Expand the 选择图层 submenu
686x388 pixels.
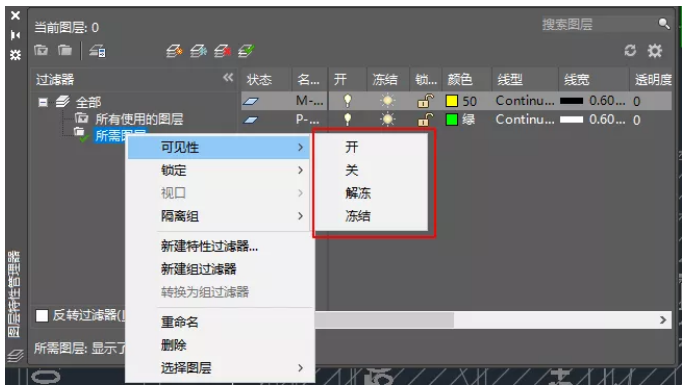[x=220, y=368]
